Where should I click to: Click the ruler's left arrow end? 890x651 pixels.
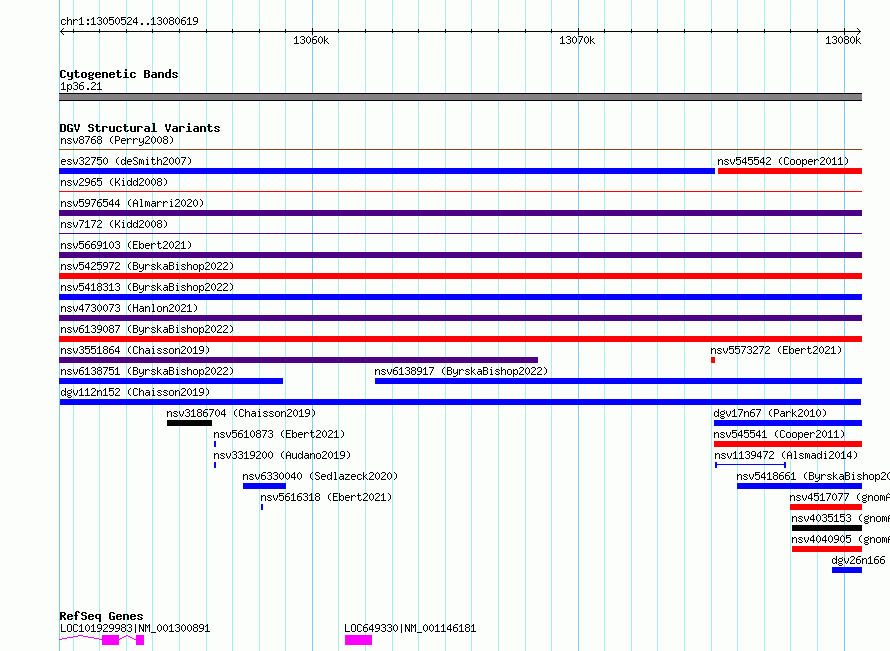click(x=62, y=32)
